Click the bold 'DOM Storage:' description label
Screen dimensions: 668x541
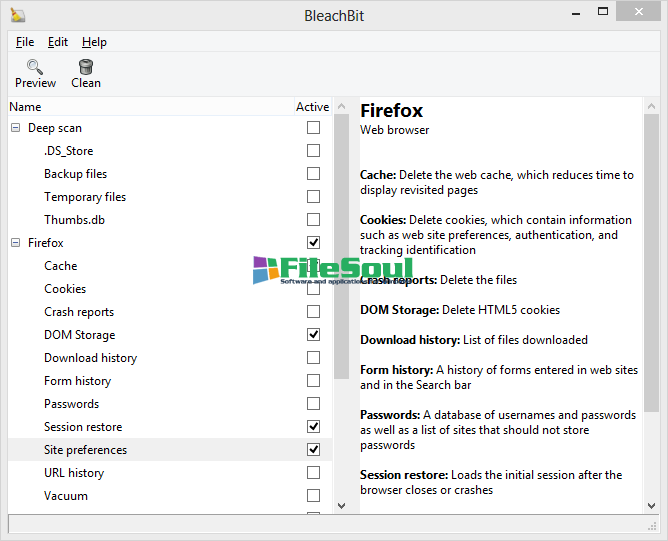(399, 310)
